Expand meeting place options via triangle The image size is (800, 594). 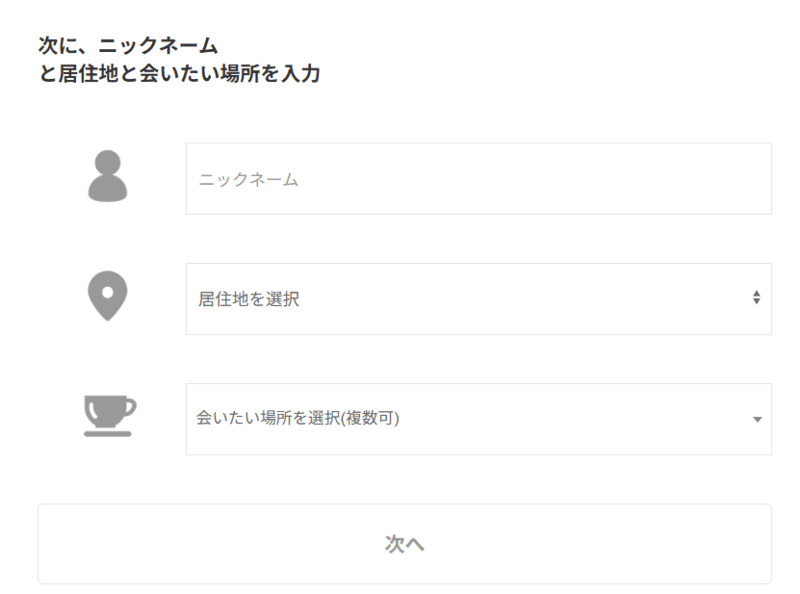click(x=757, y=419)
